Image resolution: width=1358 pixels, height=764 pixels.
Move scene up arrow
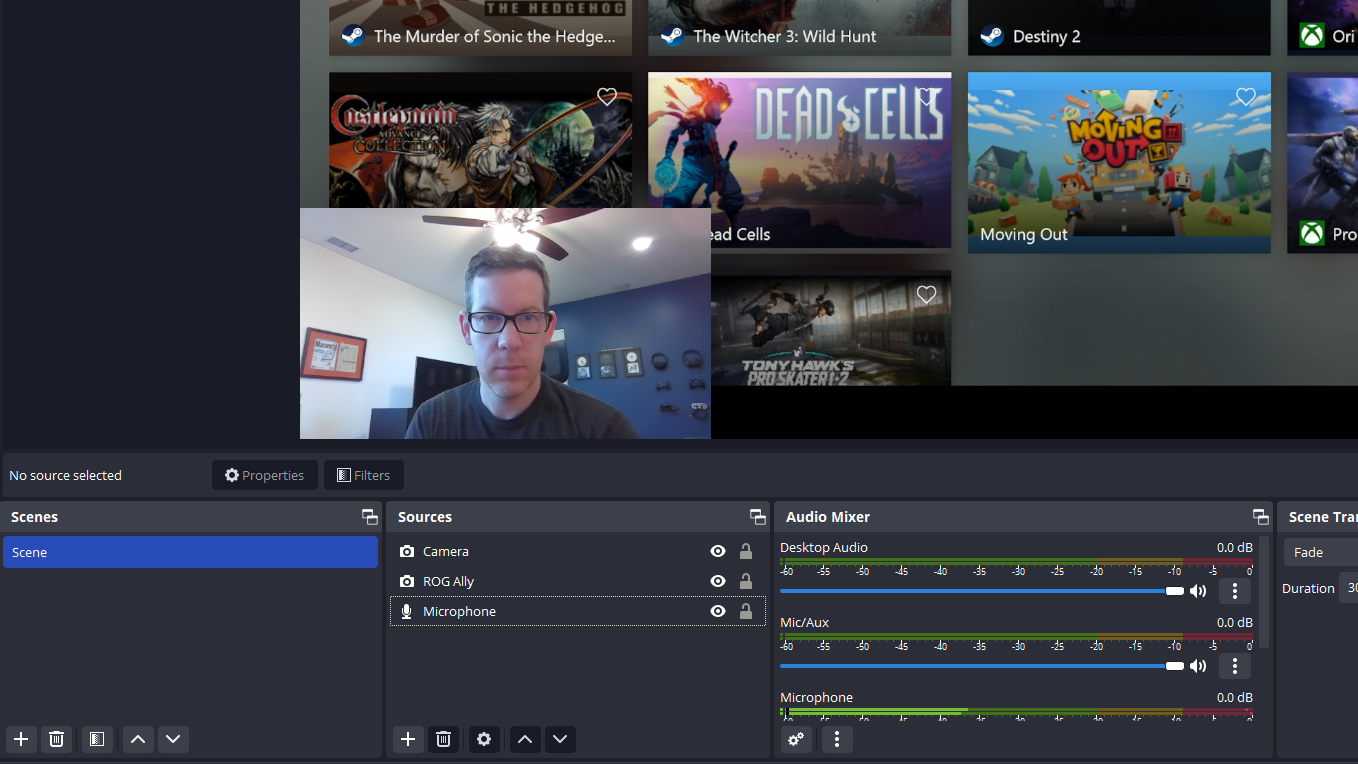138,739
